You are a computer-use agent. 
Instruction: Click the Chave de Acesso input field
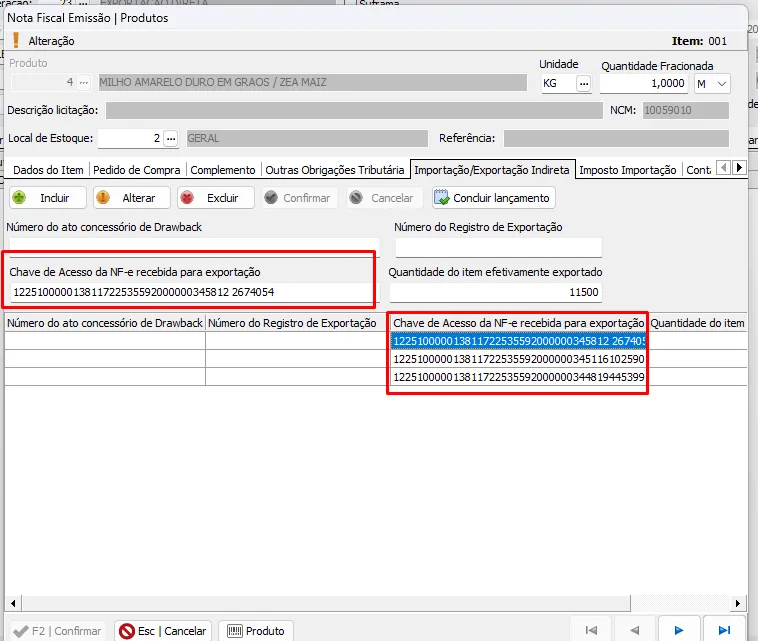(190, 292)
